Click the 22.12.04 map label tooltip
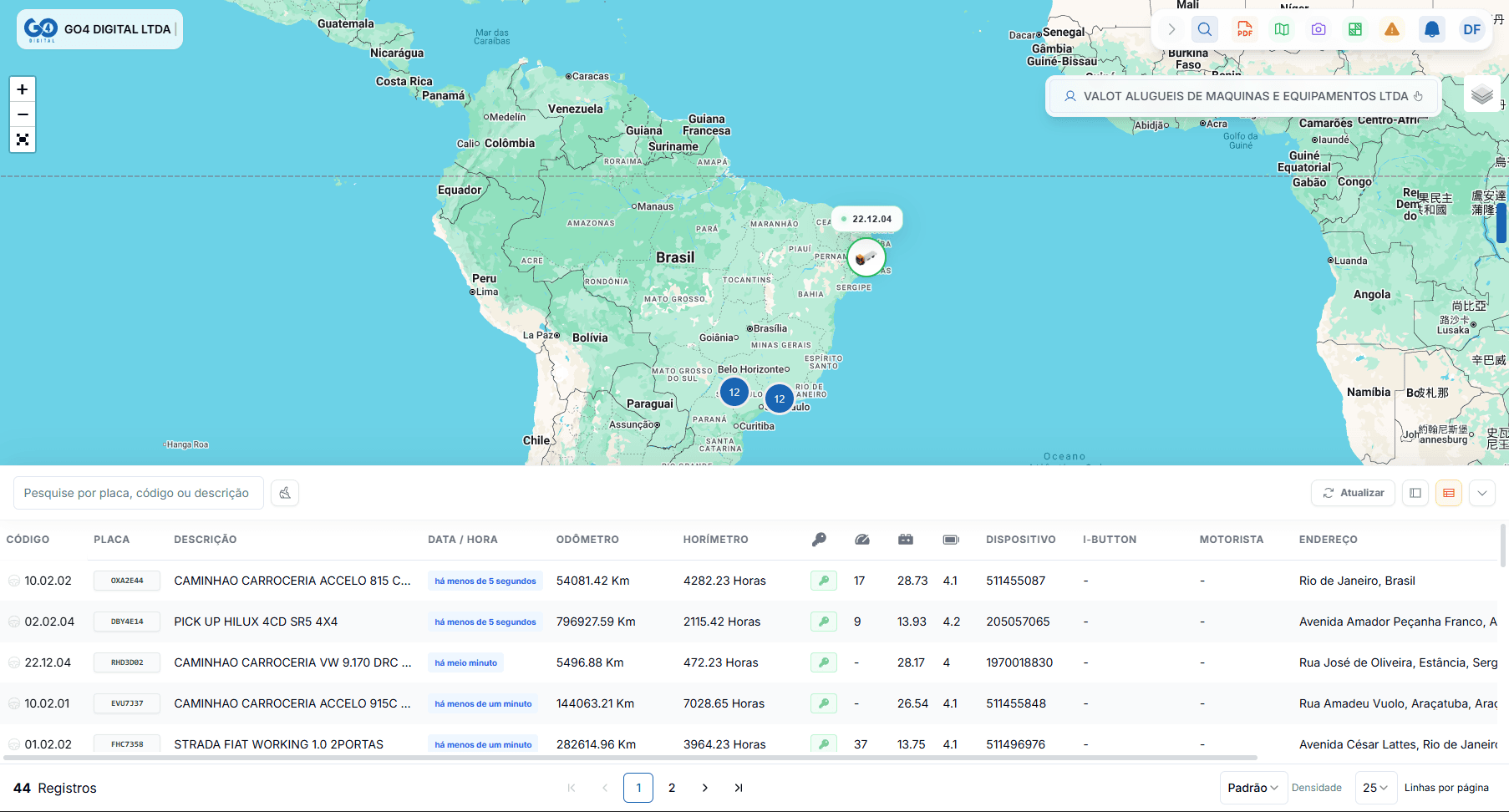 click(866, 219)
